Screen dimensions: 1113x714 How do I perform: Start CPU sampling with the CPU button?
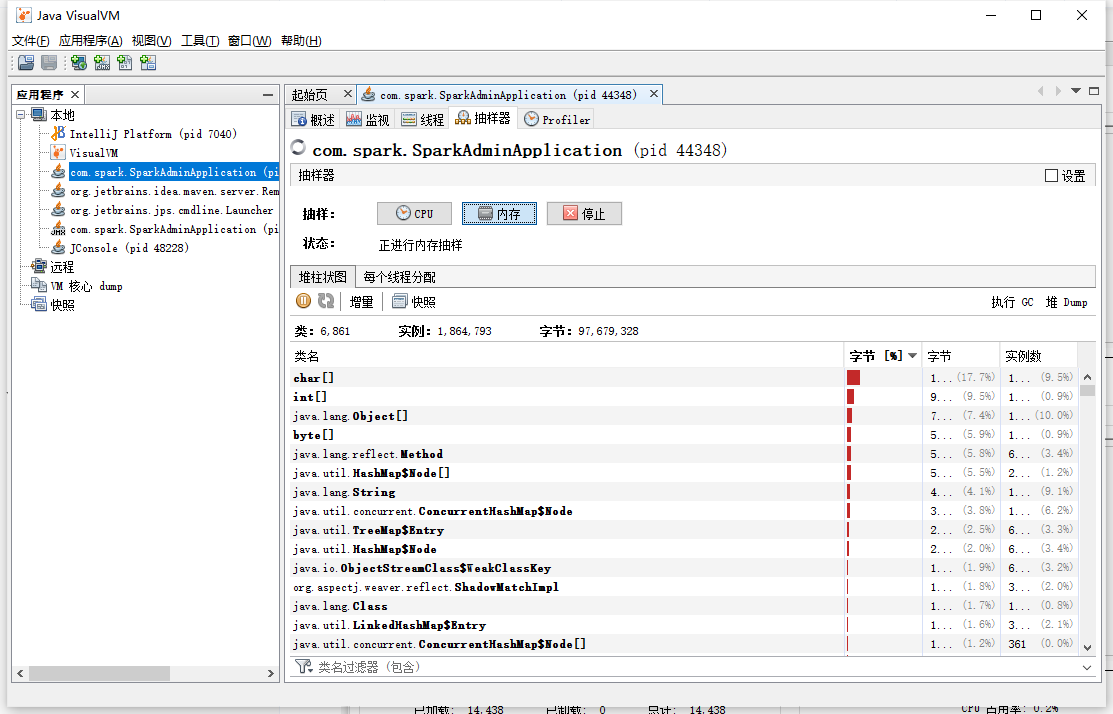[414, 214]
